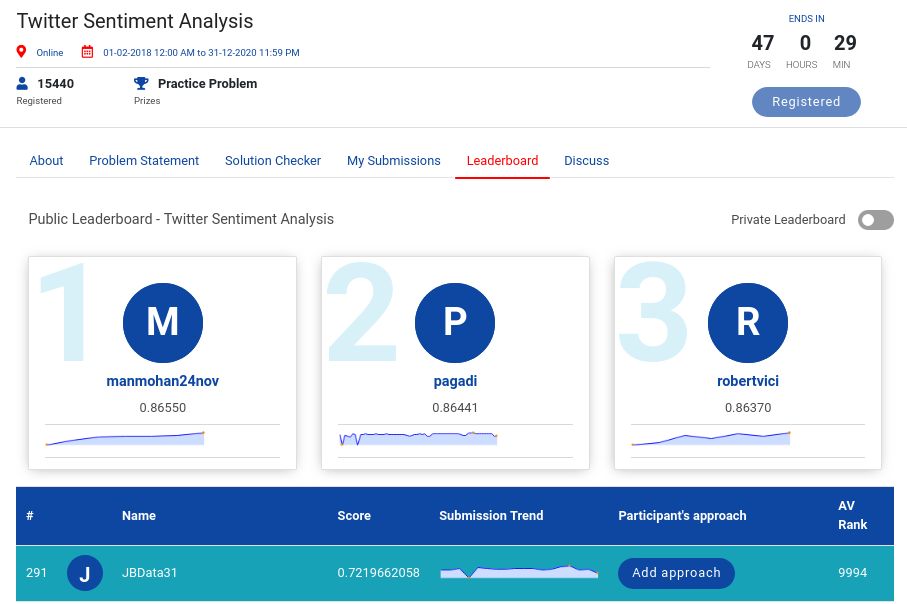Viewport: 907px width, 604px height.
Task: Click the Add approach button
Action: tap(676, 573)
